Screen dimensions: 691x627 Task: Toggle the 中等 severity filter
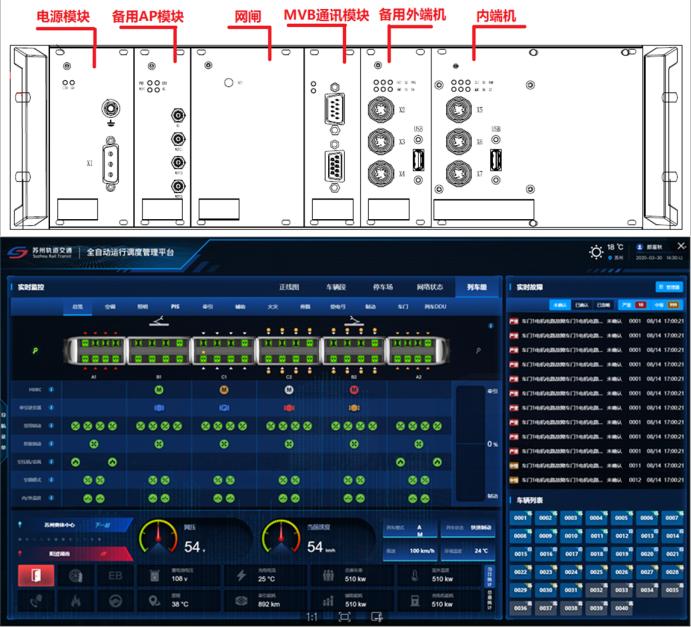(x=665, y=305)
